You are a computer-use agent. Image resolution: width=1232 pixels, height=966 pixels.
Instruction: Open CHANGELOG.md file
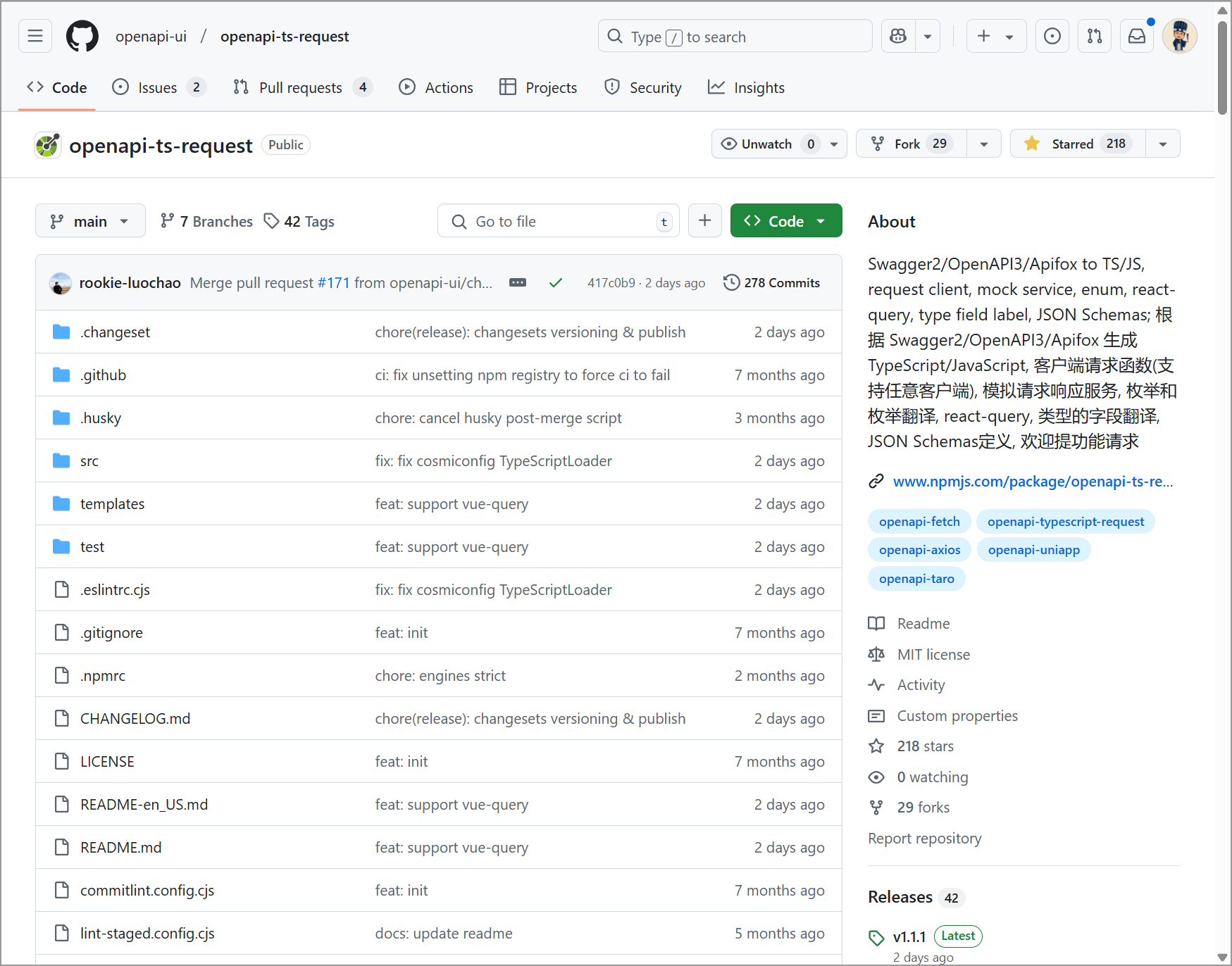[x=135, y=719]
